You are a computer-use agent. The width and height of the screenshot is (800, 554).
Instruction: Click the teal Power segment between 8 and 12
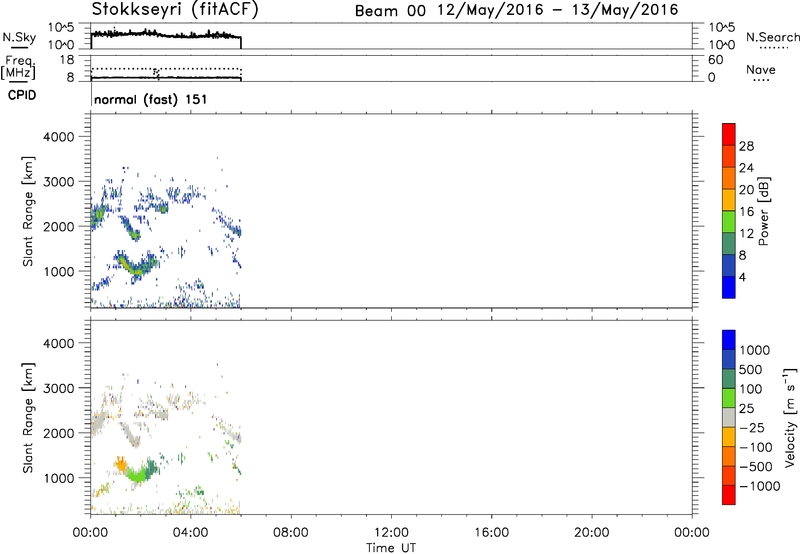[x=729, y=243]
